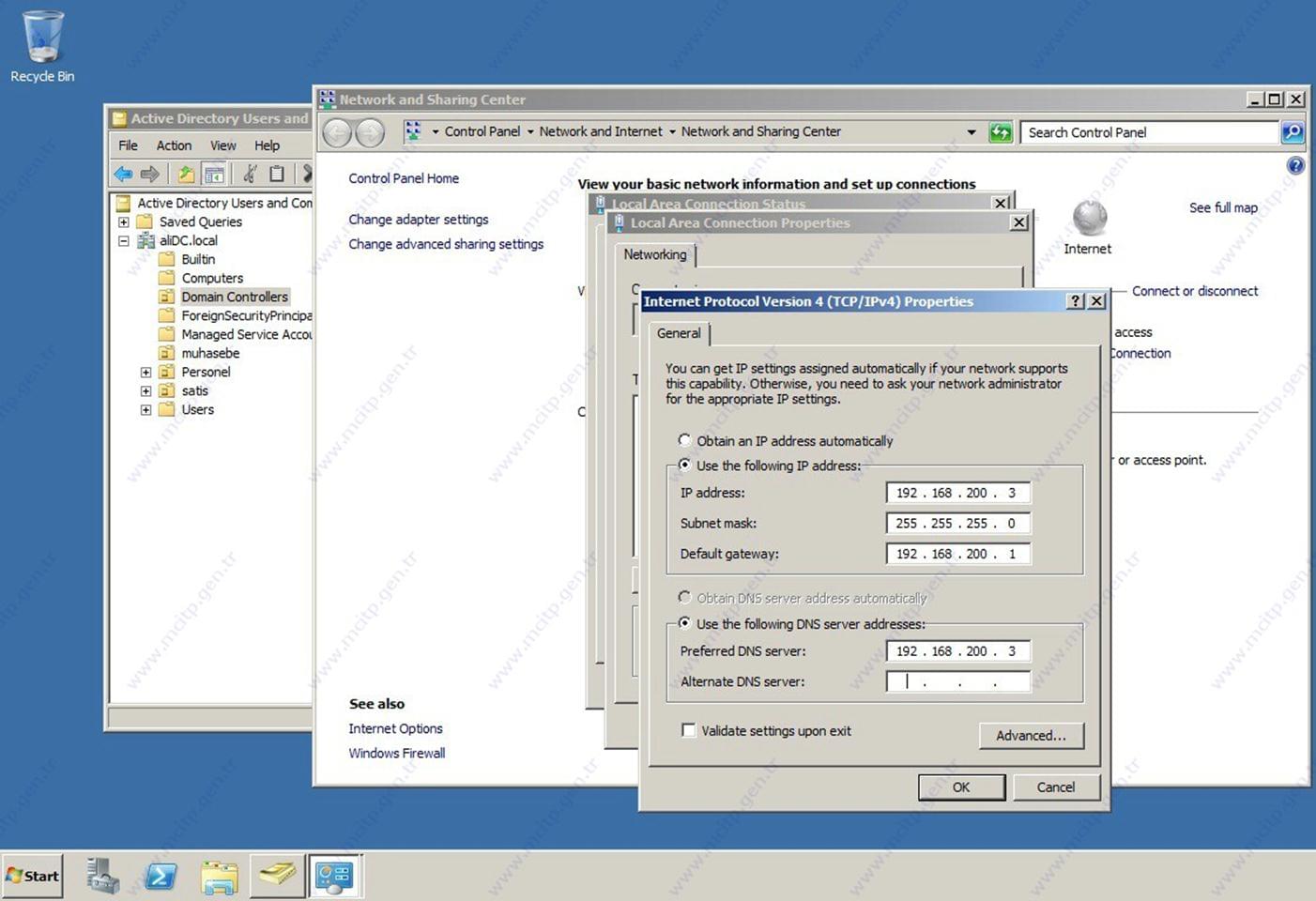1316x901 pixels.
Task: Expand the satis organizational unit
Action: pos(145,391)
